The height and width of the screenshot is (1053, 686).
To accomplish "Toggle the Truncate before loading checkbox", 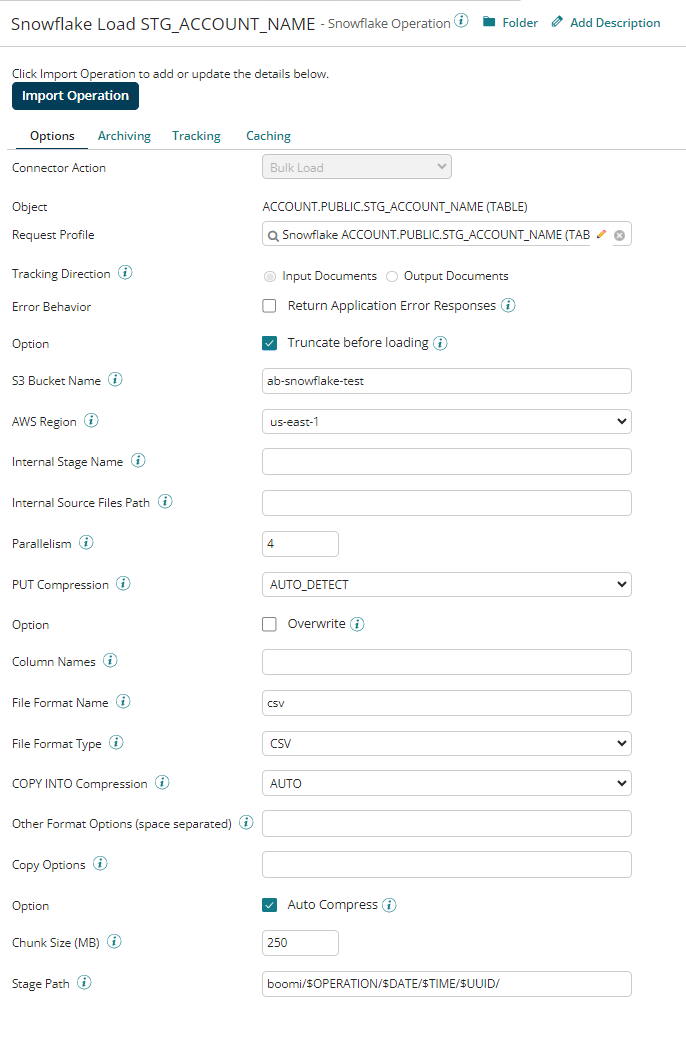I will [269, 343].
